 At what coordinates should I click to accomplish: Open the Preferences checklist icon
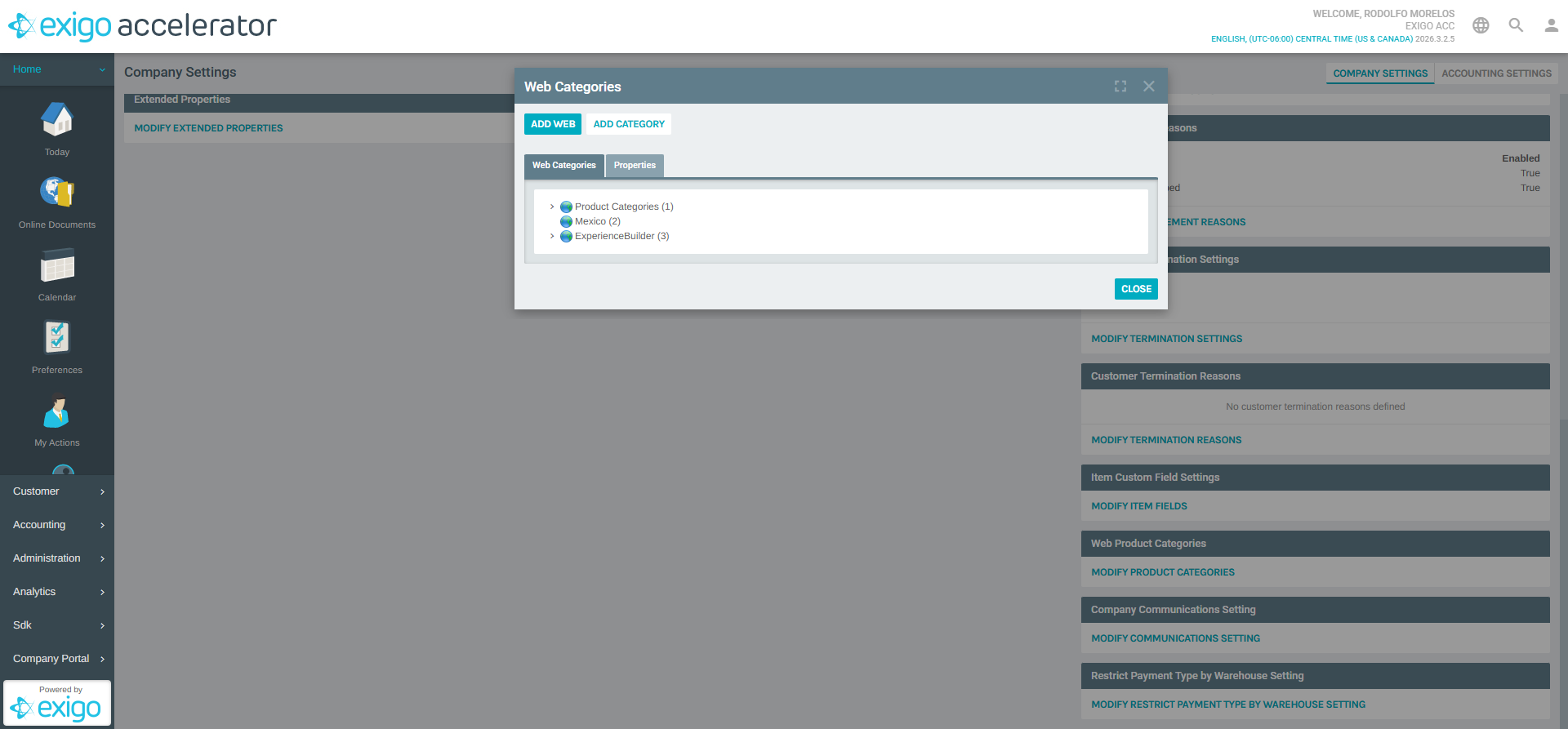[57, 337]
